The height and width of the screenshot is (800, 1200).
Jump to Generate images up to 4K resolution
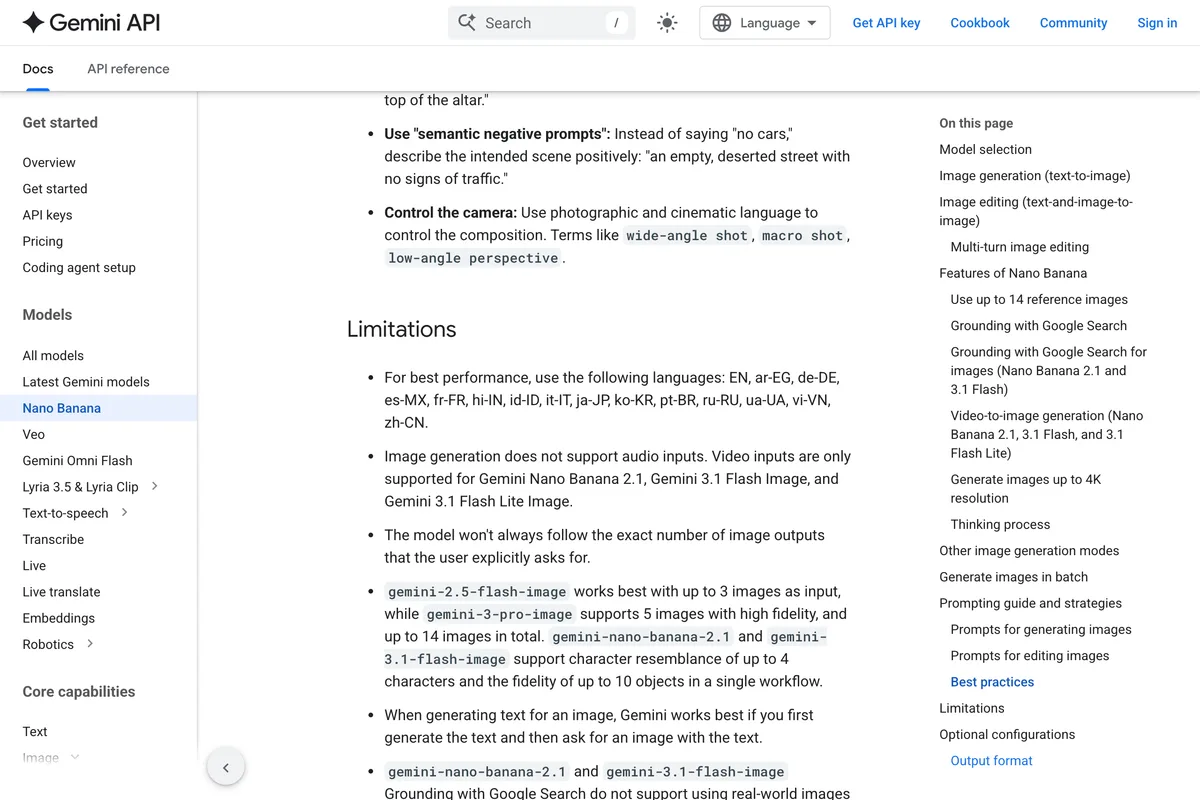(x=1026, y=488)
